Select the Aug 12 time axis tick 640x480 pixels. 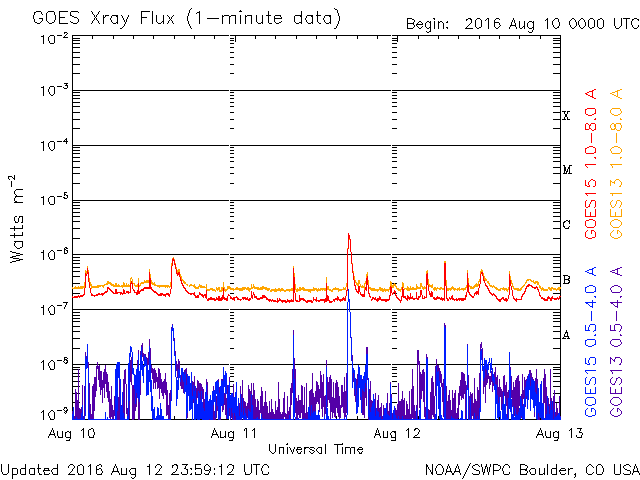(391, 434)
